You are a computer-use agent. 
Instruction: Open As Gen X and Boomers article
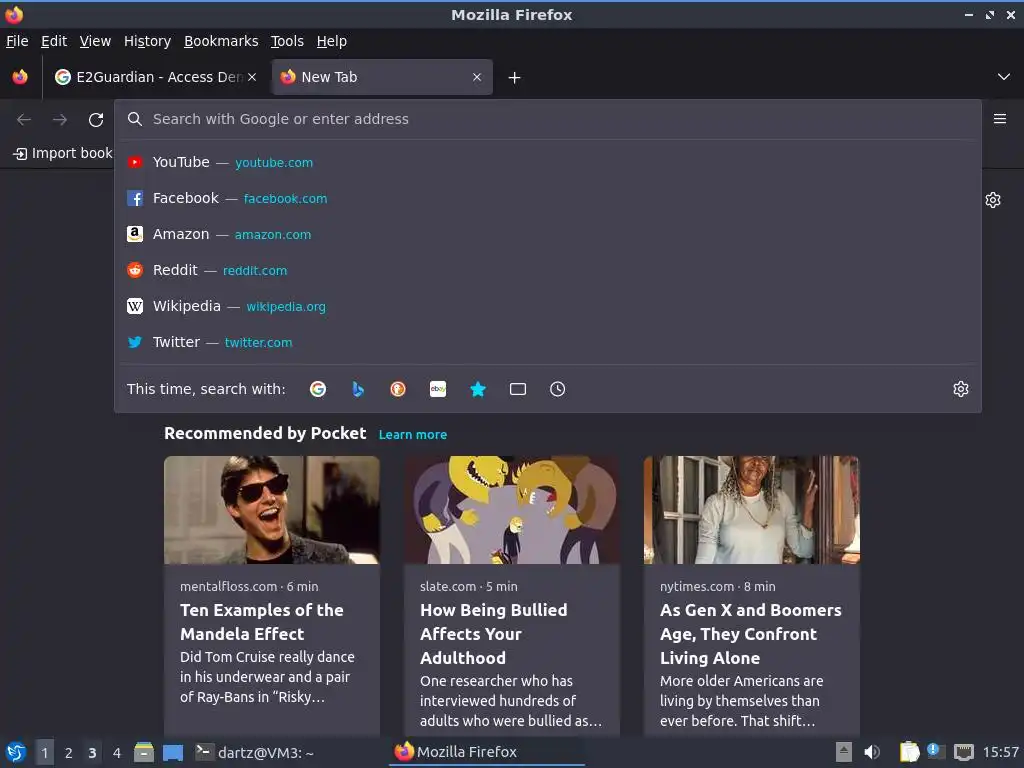pyautogui.click(x=750, y=633)
